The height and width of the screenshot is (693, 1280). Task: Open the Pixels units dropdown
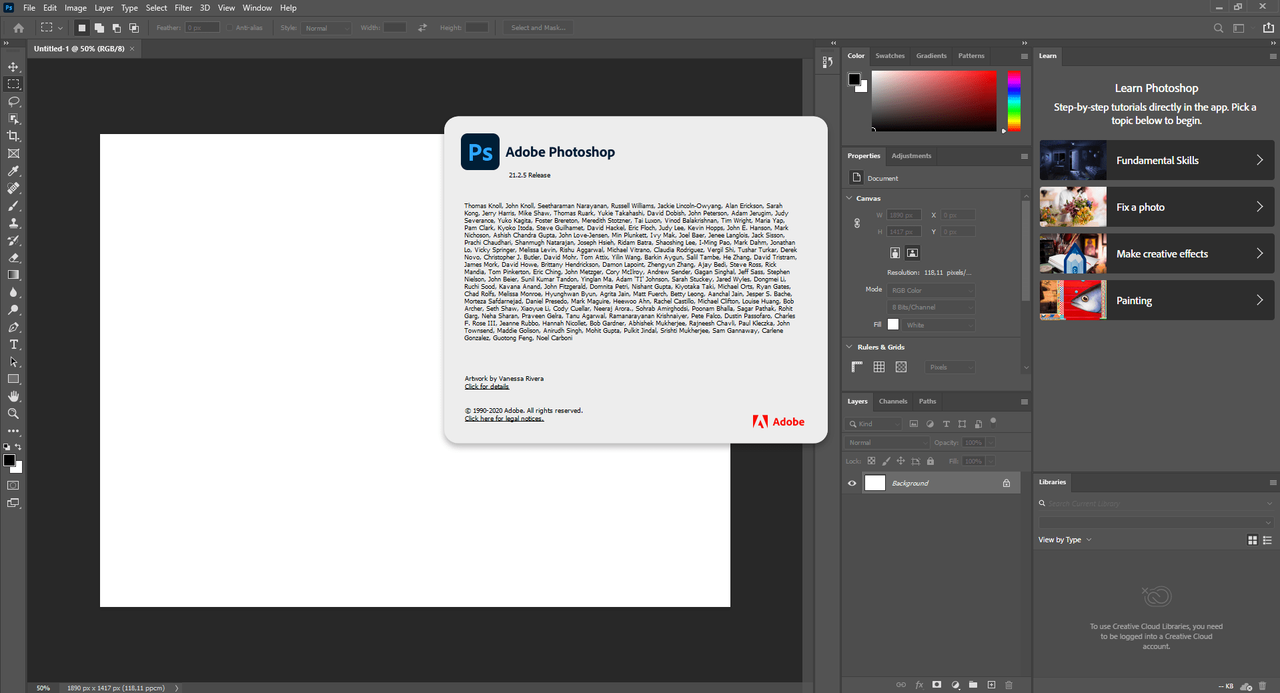point(950,367)
